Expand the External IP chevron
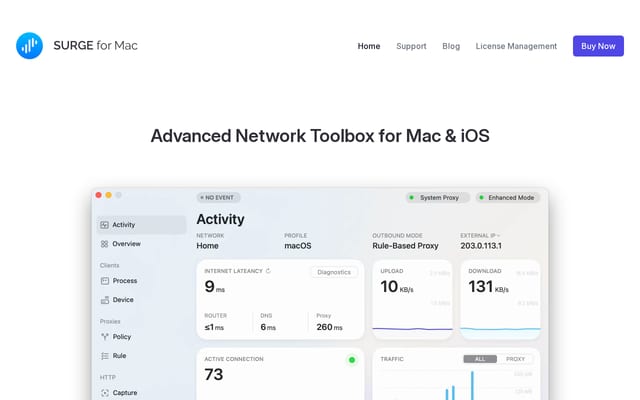Viewport: 640px width, 400px height. tap(499, 236)
